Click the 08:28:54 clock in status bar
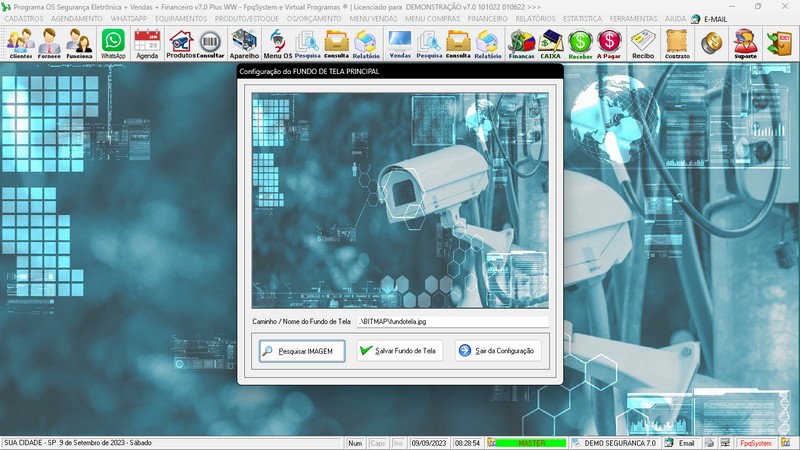Screen dimensions: 800x450 click(x=467, y=443)
